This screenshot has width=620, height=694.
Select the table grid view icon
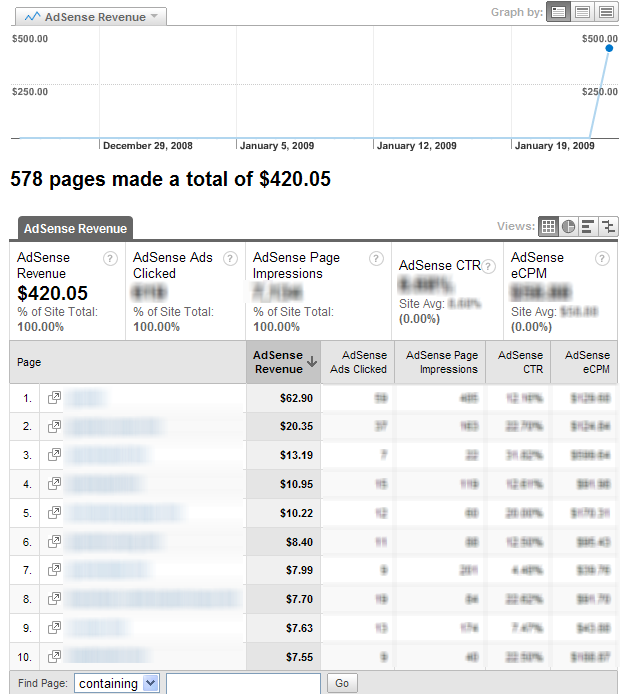[x=548, y=227]
